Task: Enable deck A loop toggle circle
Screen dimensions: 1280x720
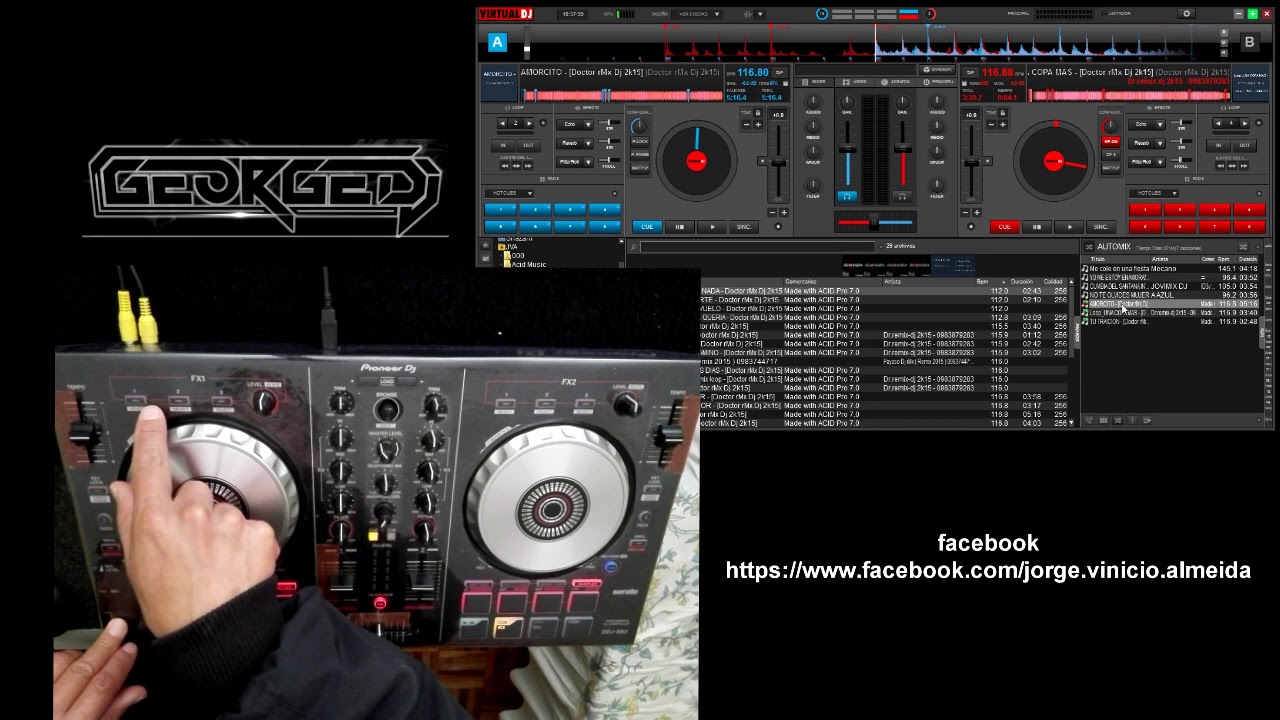Action: pyautogui.click(x=543, y=123)
